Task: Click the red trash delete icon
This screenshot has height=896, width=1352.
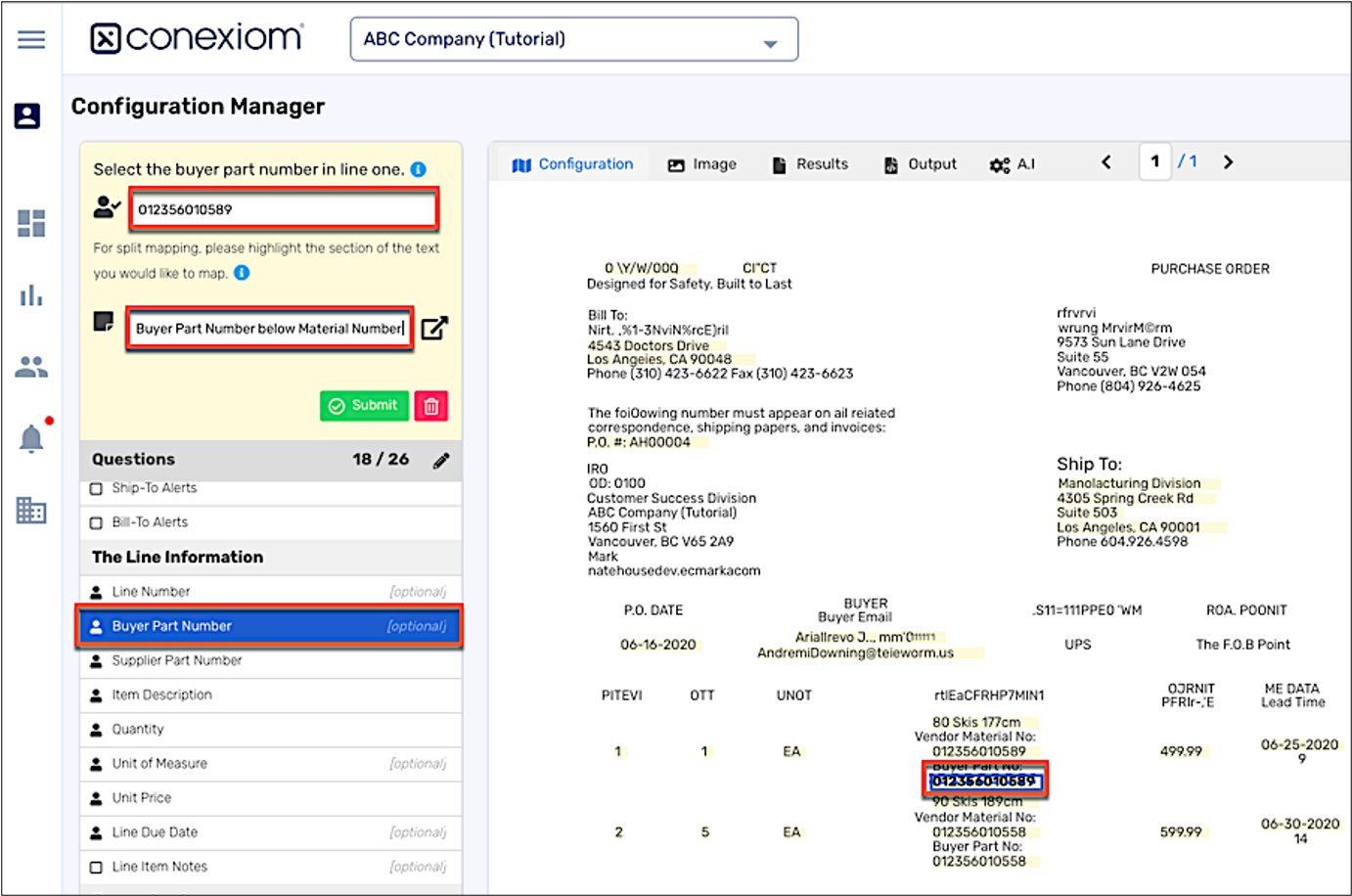Action: (431, 406)
